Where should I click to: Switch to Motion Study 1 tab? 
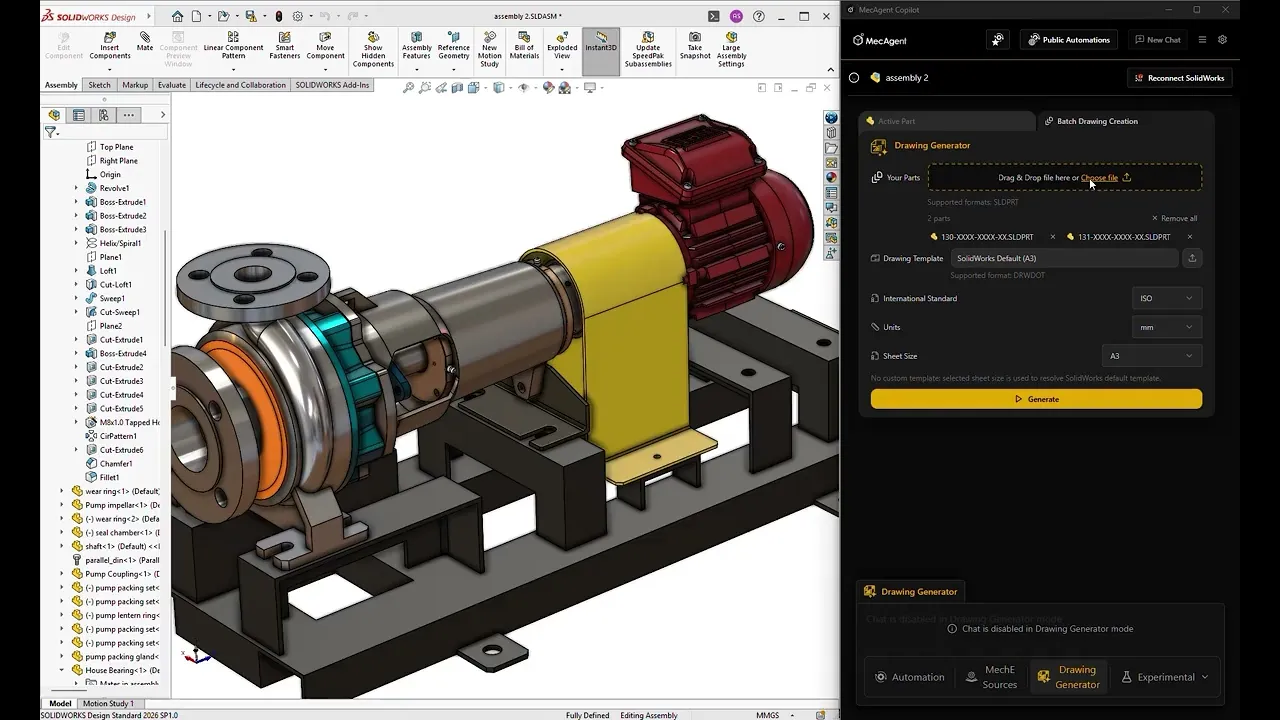(x=108, y=704)
